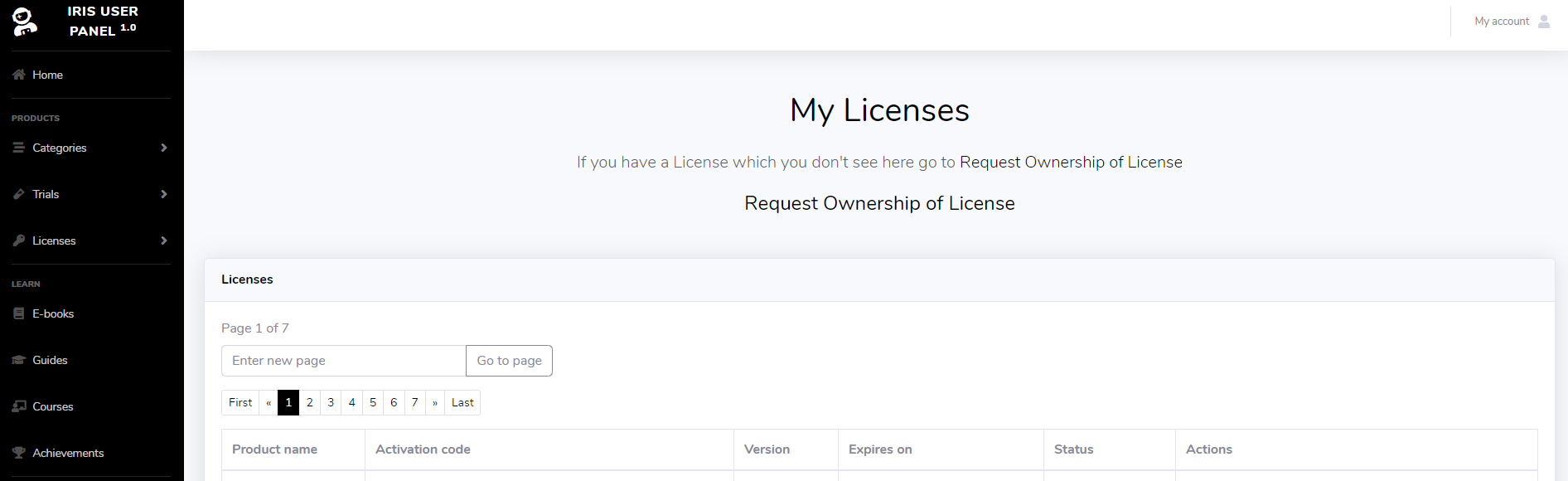Jump to the Last page
Viewport: 1568px width, 481px height.
click(x=462, y=402)
